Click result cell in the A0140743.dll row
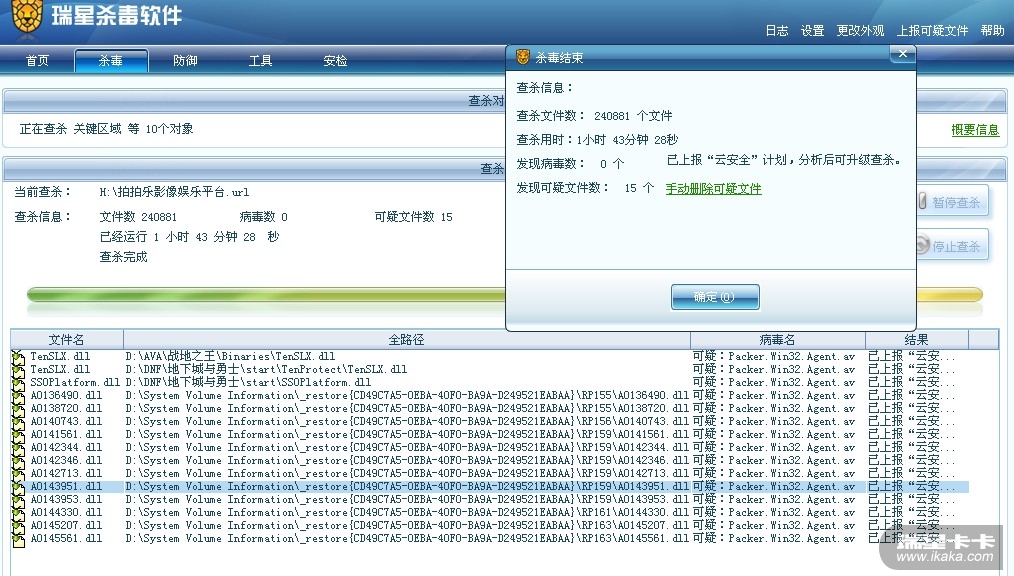Image resolution: width=1014 pixels, height=576 pixels. (x=911, y=421)
